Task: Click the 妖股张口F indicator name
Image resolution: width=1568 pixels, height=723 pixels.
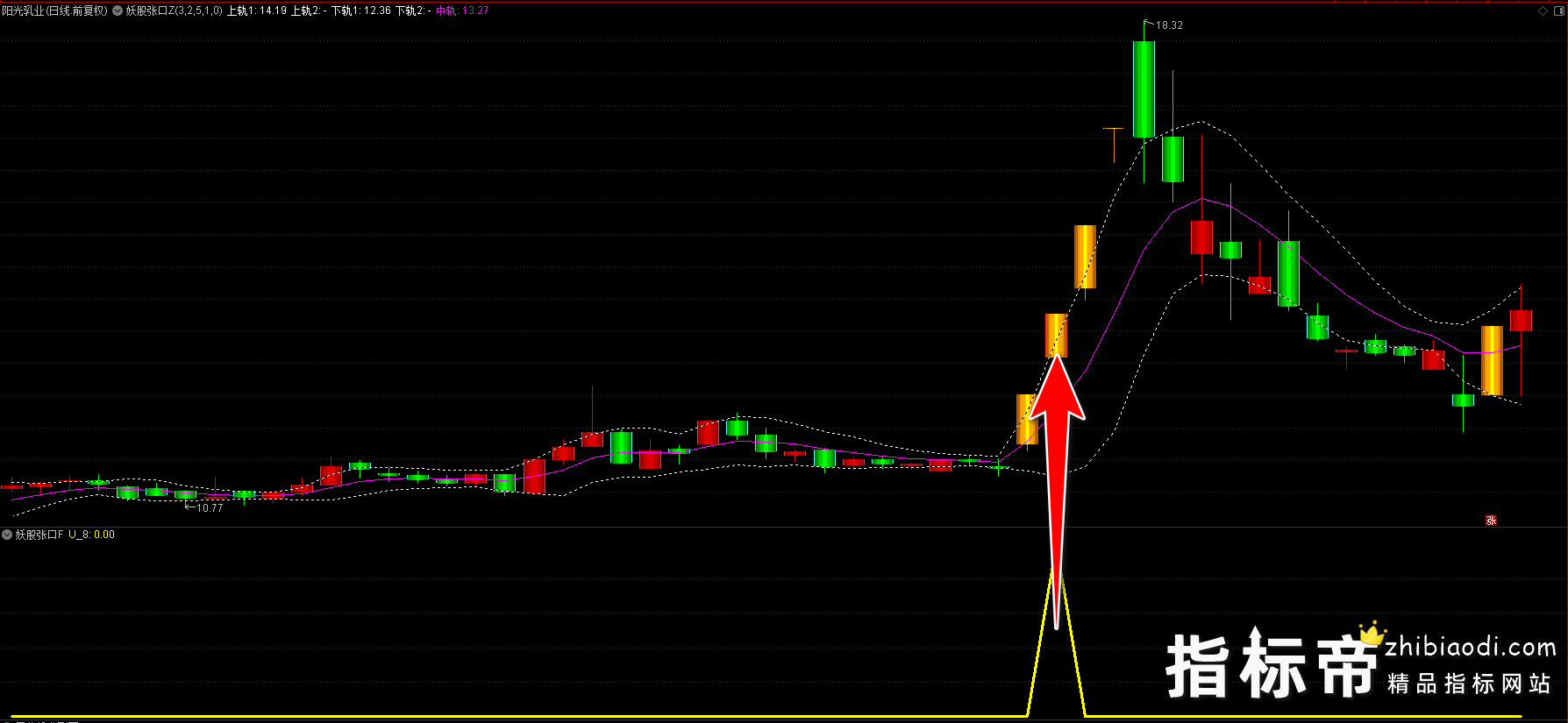Action: pyautogui.click(x=39, y=535)
